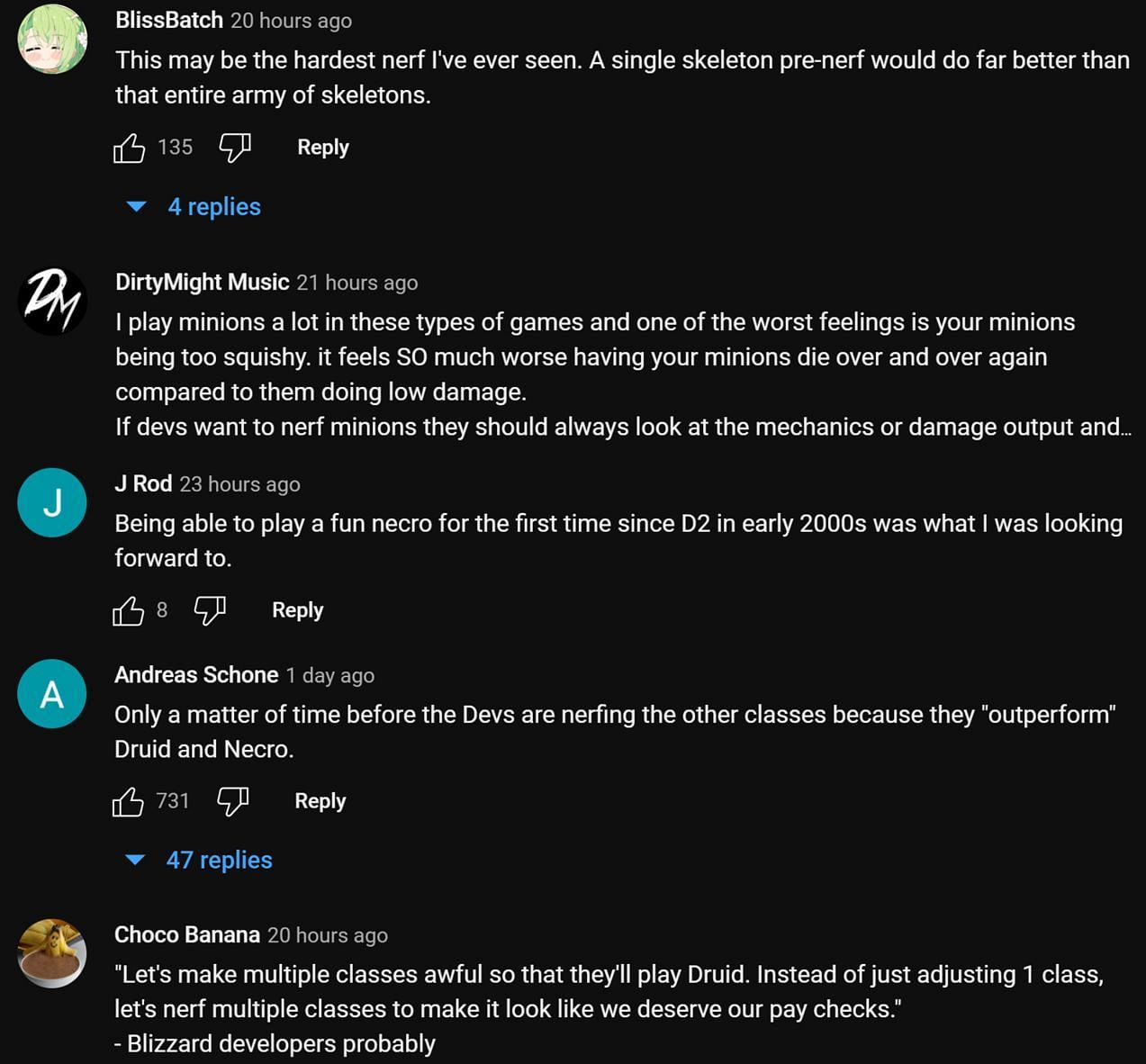Screen dimensions: 1146x1064
Task: Like BlissBatch's comment about the nerf
Action: (129, 148)
